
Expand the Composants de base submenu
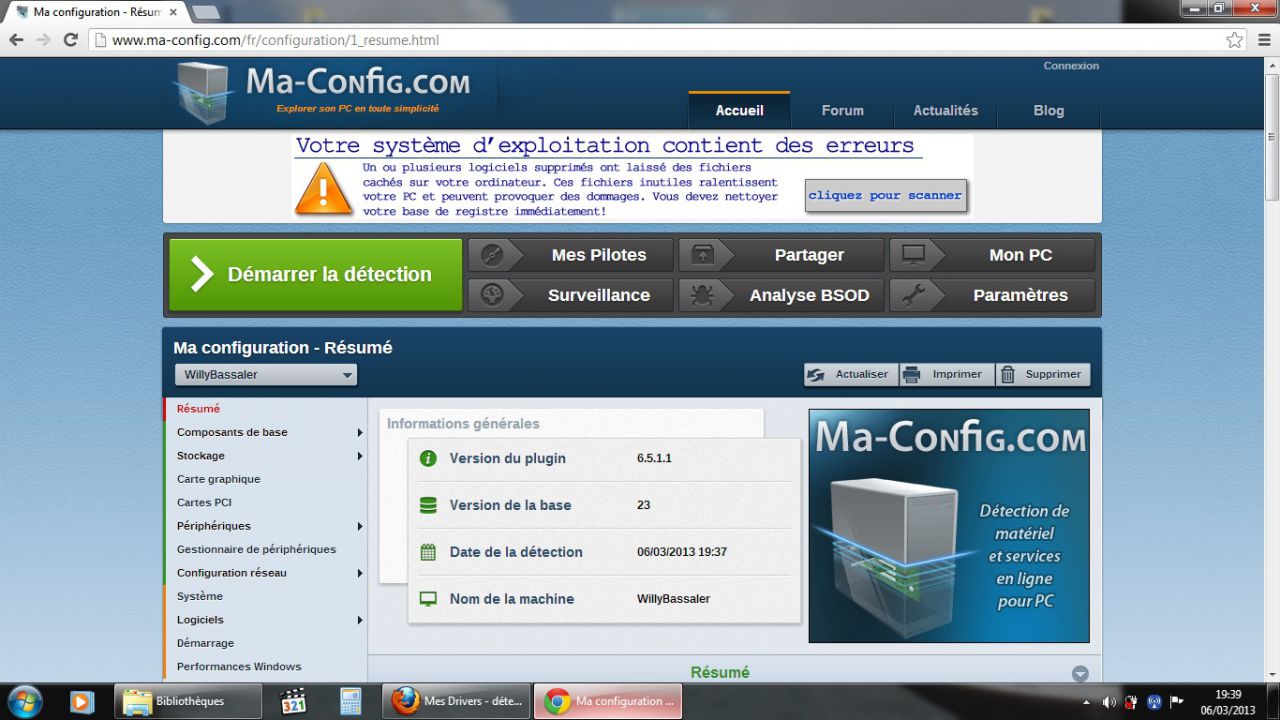(359, 433)
